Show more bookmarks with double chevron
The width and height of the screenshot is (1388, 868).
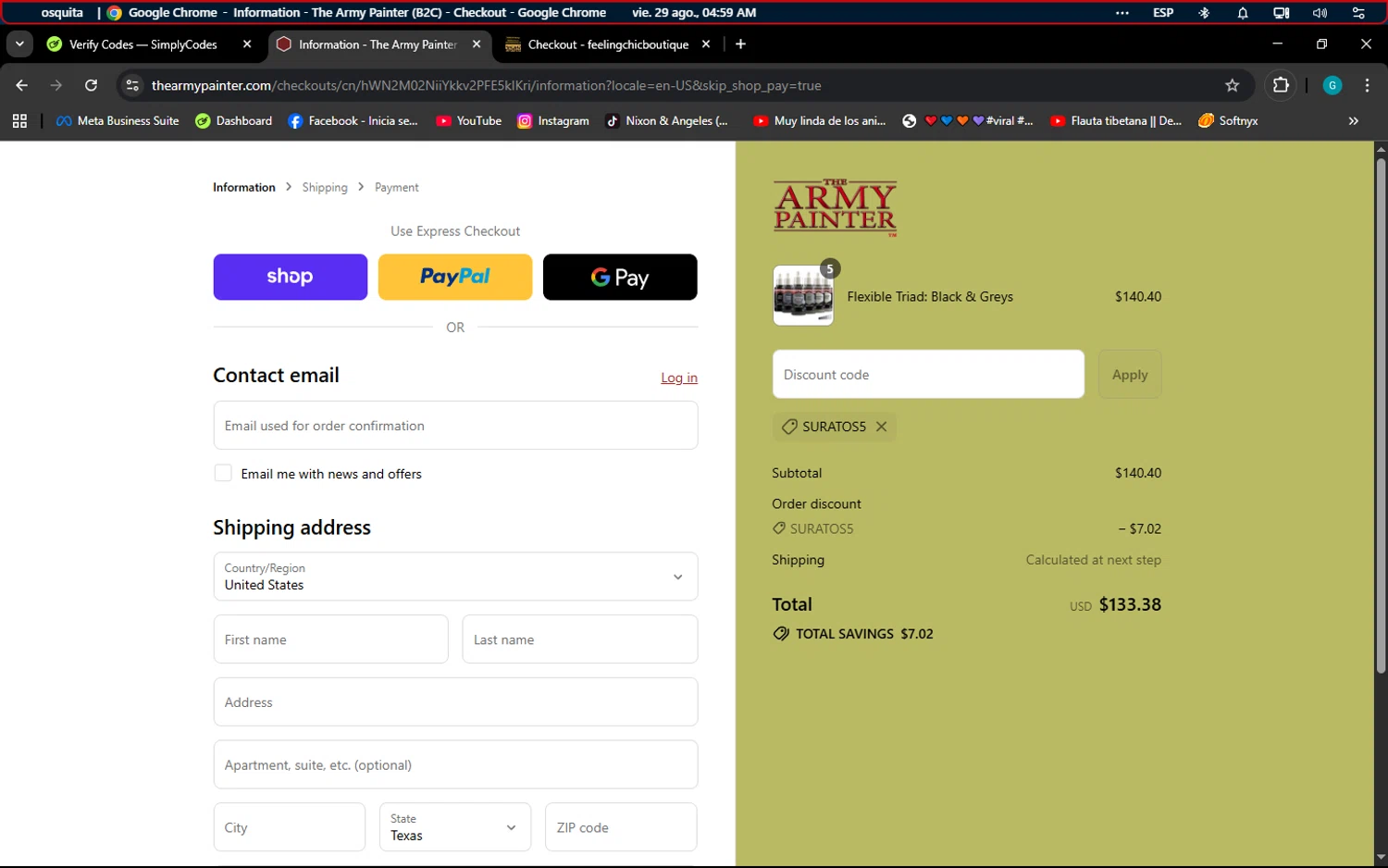[x=1353, y=120]
